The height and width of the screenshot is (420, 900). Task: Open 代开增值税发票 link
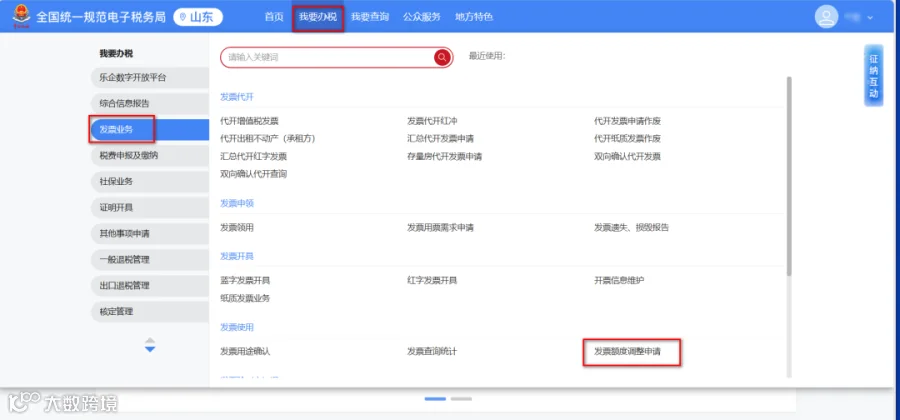[249, 121]
